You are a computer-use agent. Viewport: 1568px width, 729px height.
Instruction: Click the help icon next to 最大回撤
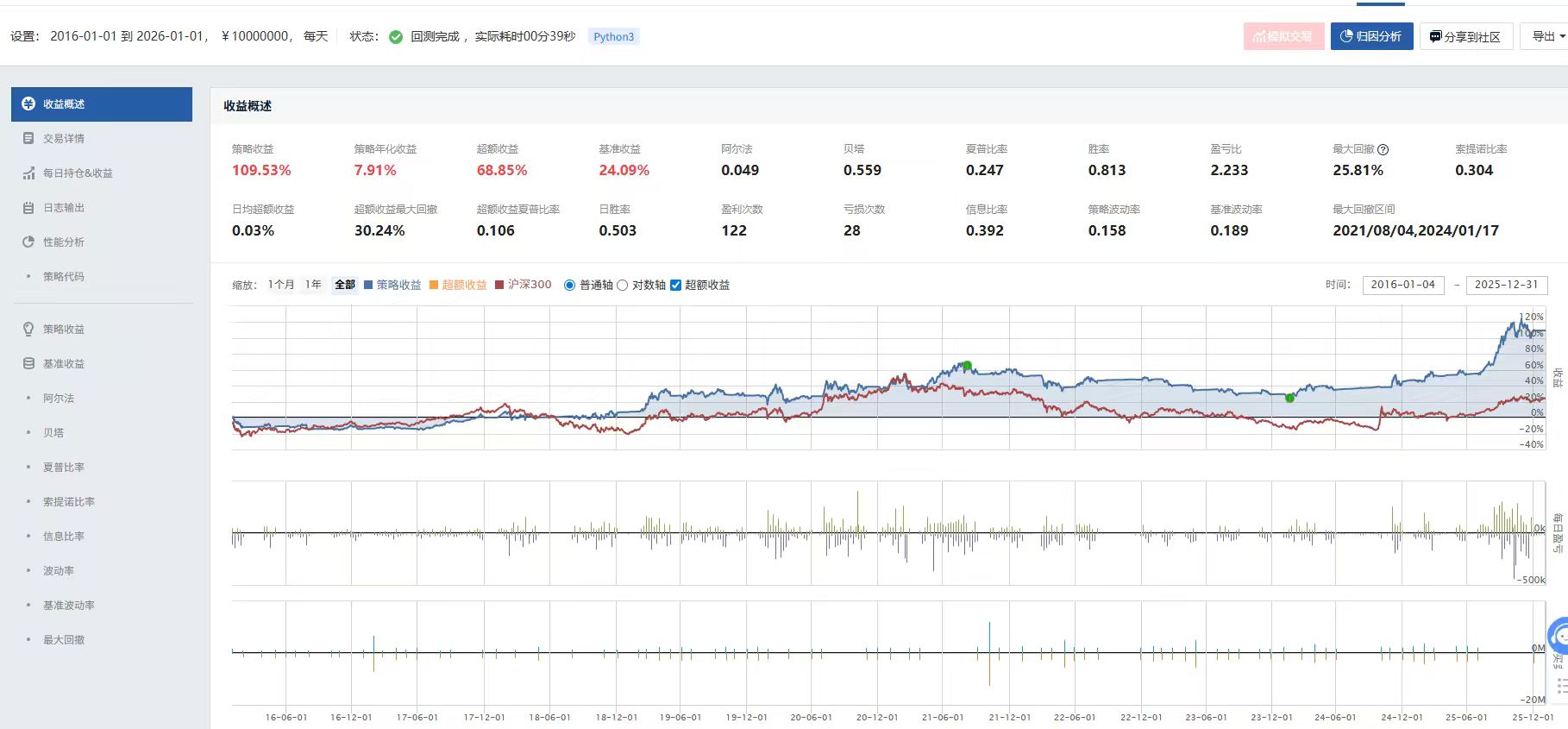tap(1383, 150)
